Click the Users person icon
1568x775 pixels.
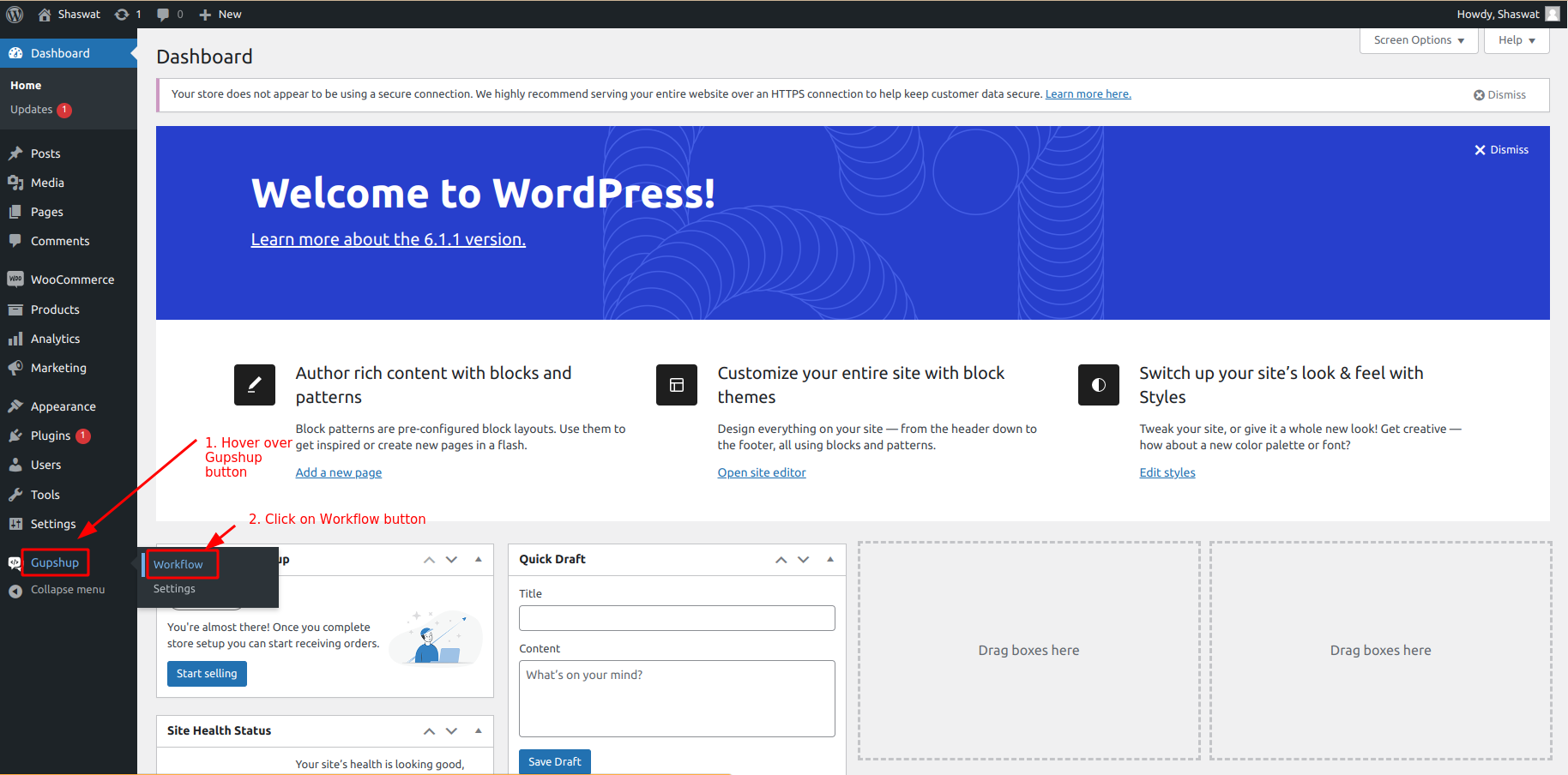(x=15, y=465)
